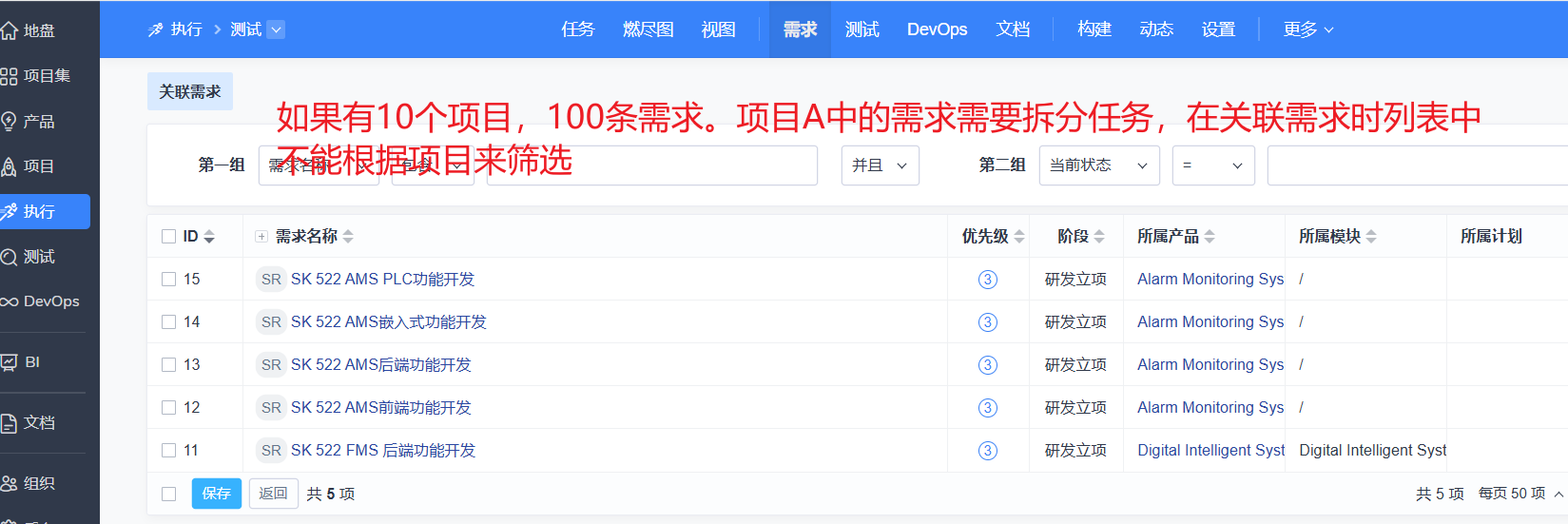Sort the table by ID arrows
This screenshot has width=1568, height=524.
[x=209, y=237]
